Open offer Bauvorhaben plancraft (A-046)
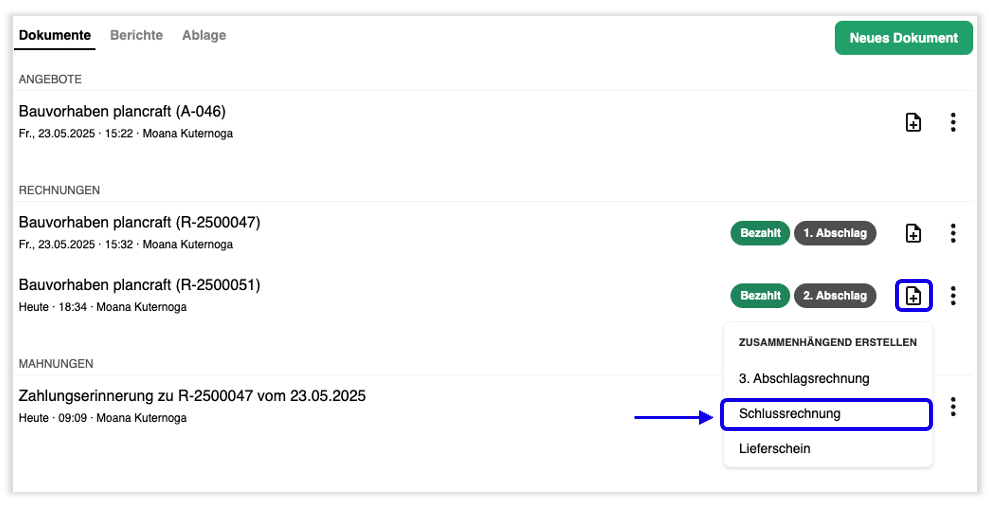This screenshot has width=989, height=507. tap(122, 112)
